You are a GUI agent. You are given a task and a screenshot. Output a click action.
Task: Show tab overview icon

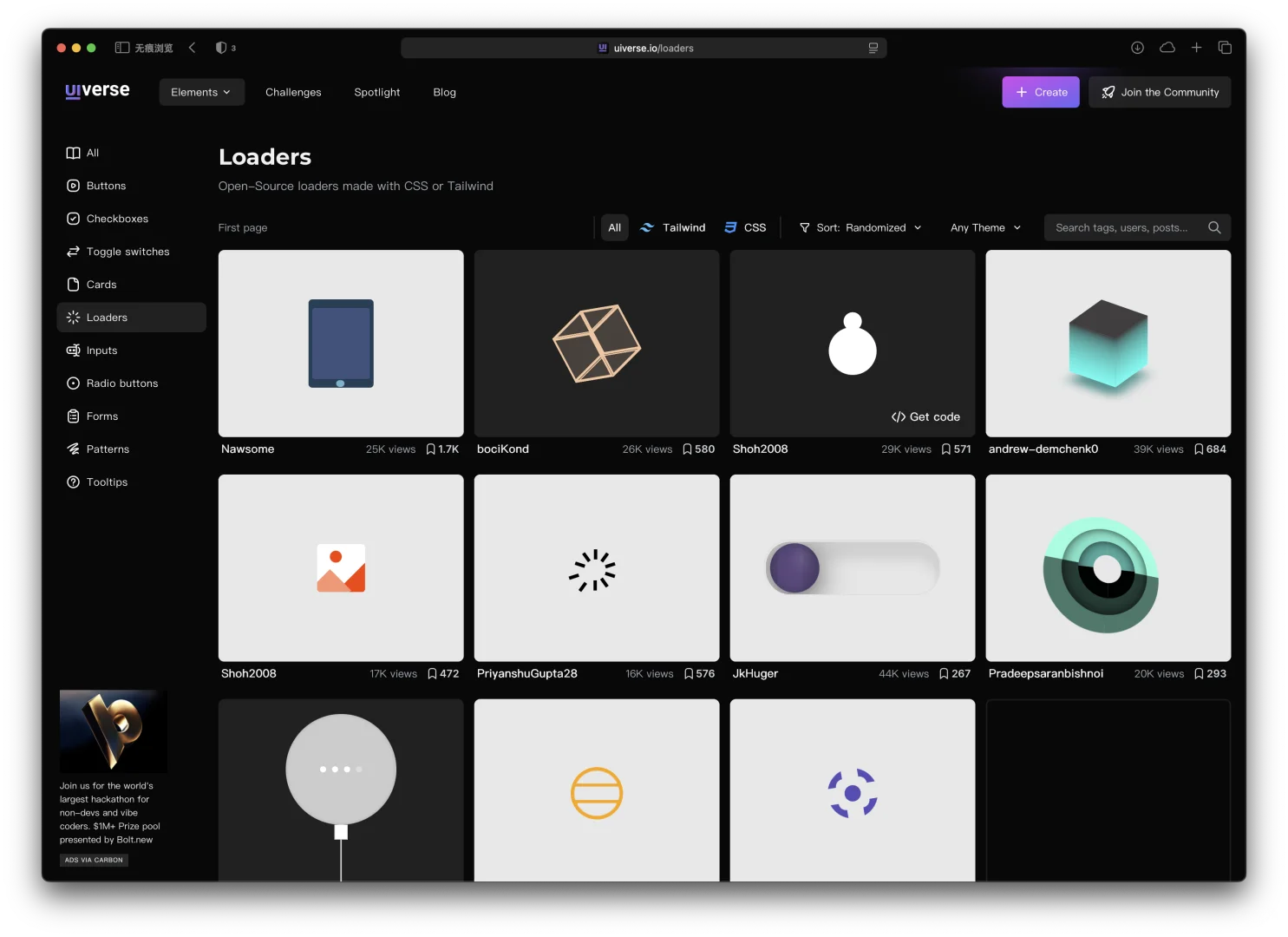(x=1225, y=48)
